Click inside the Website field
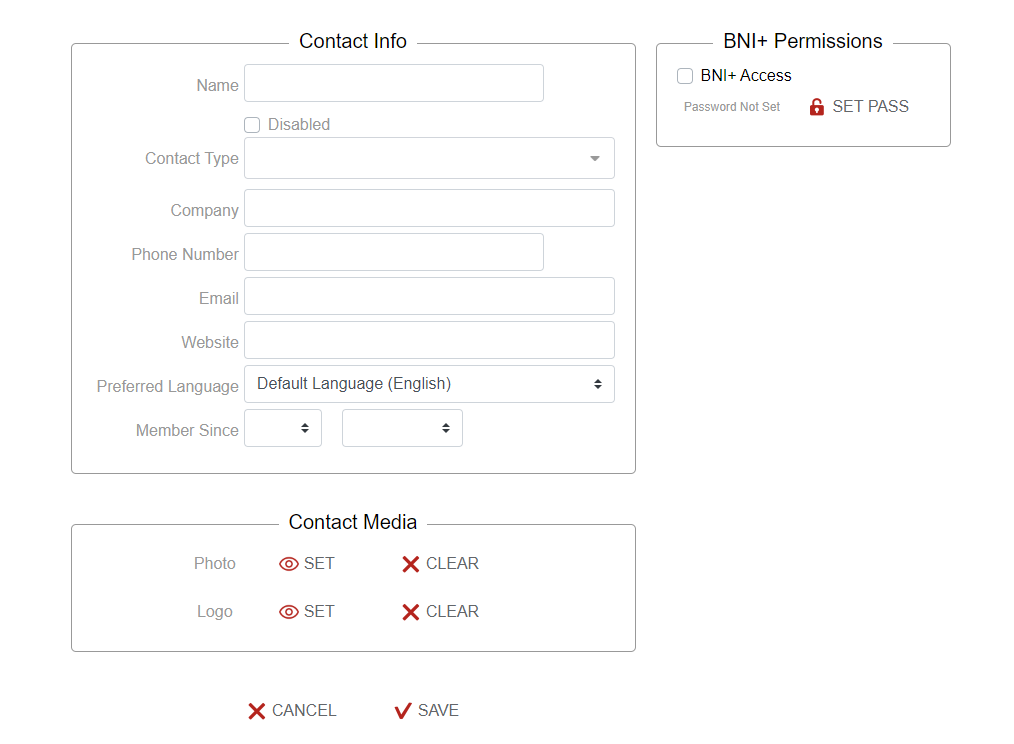Screen dimensions: 1014x744 point(429,340)
